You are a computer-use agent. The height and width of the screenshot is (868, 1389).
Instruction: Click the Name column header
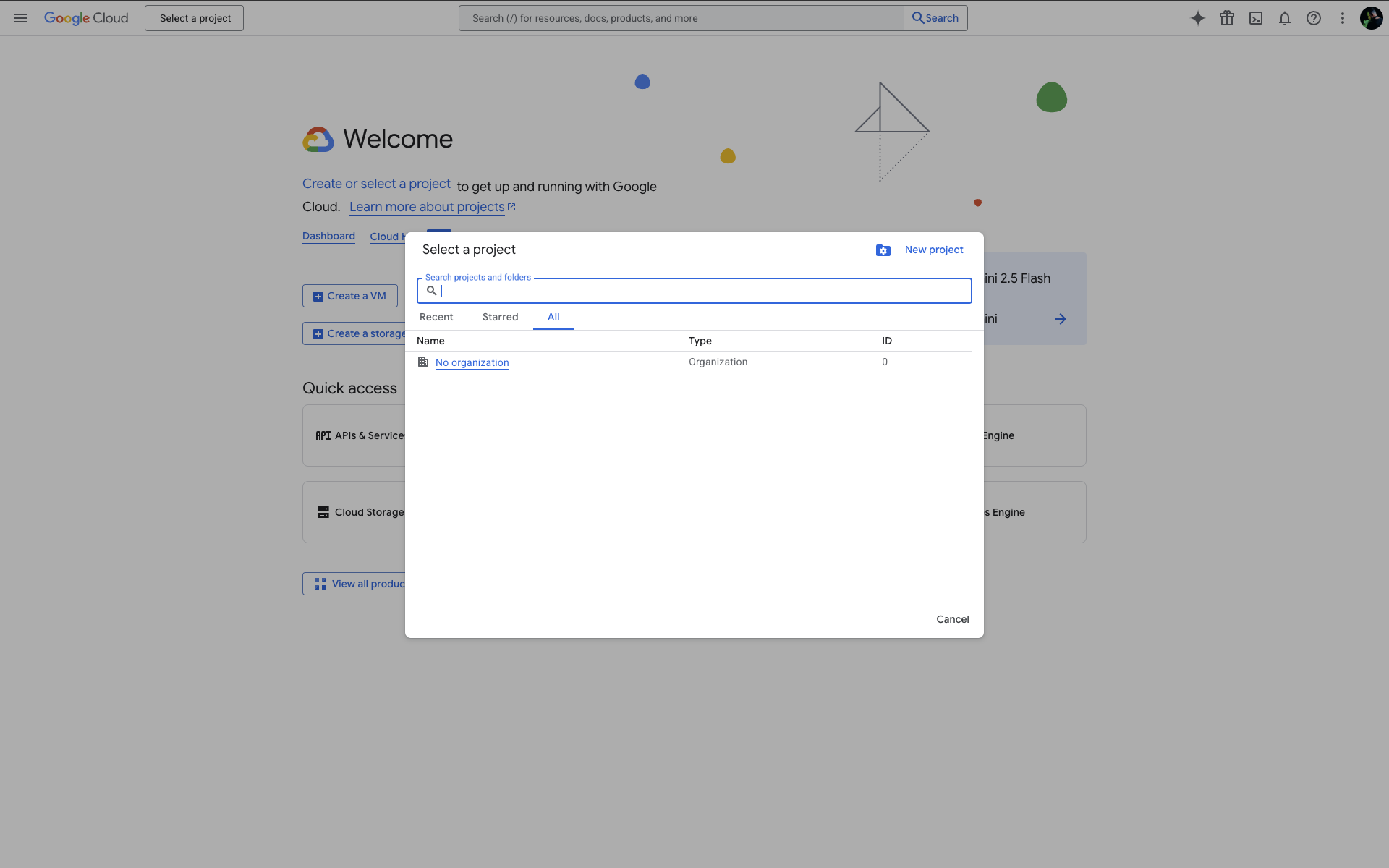click(430, 341)
